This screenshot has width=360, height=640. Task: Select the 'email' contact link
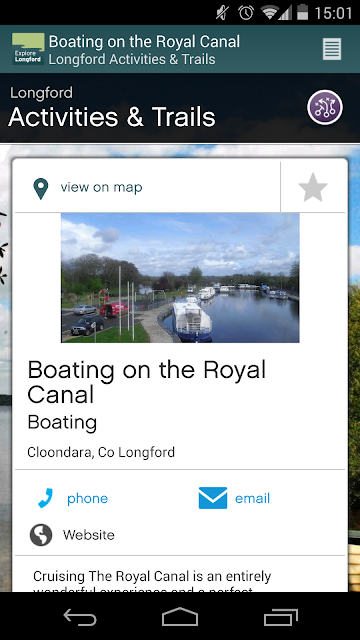pyautogui.click(x=252, y=498)
